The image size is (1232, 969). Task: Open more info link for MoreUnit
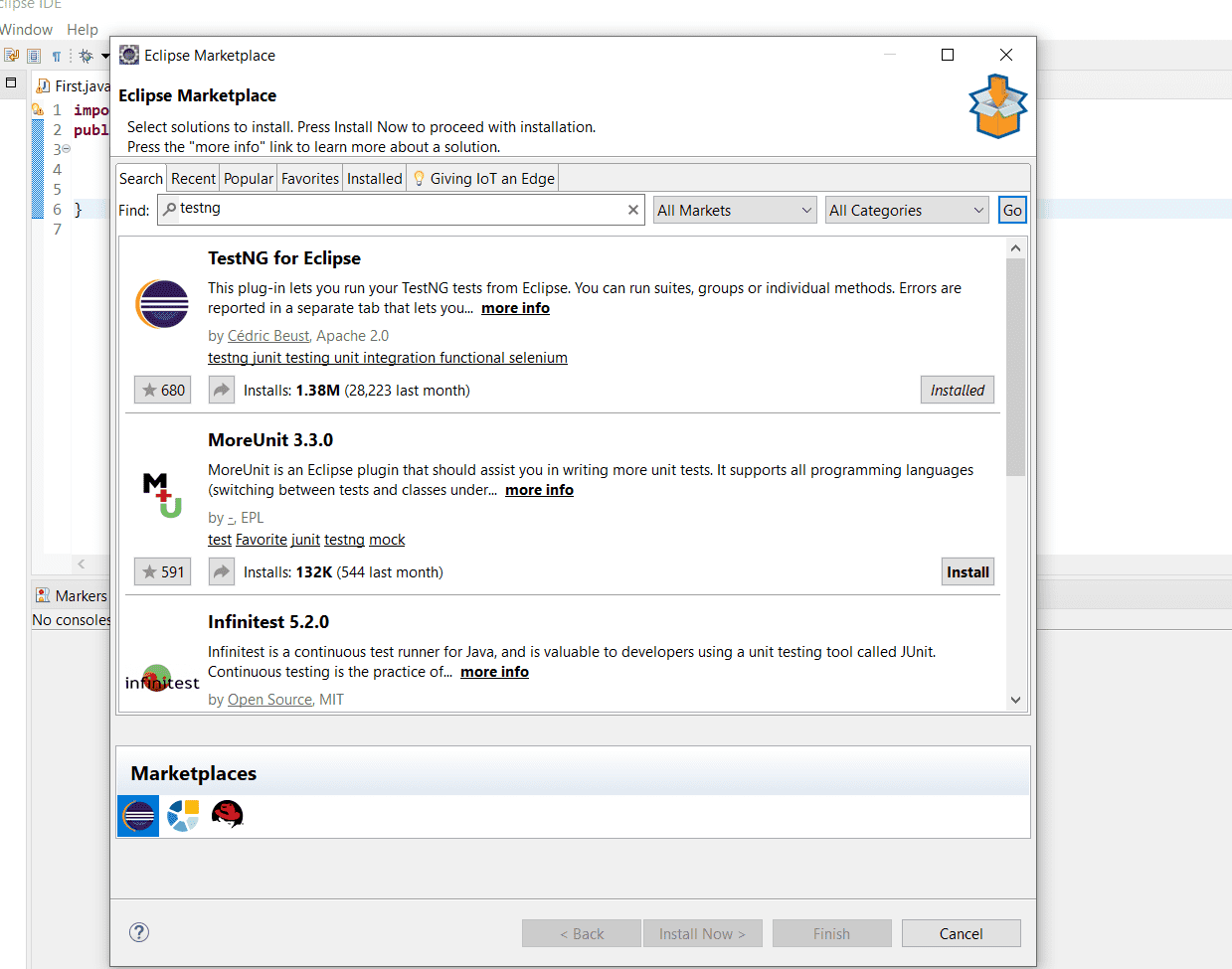(x=539, y=490)
